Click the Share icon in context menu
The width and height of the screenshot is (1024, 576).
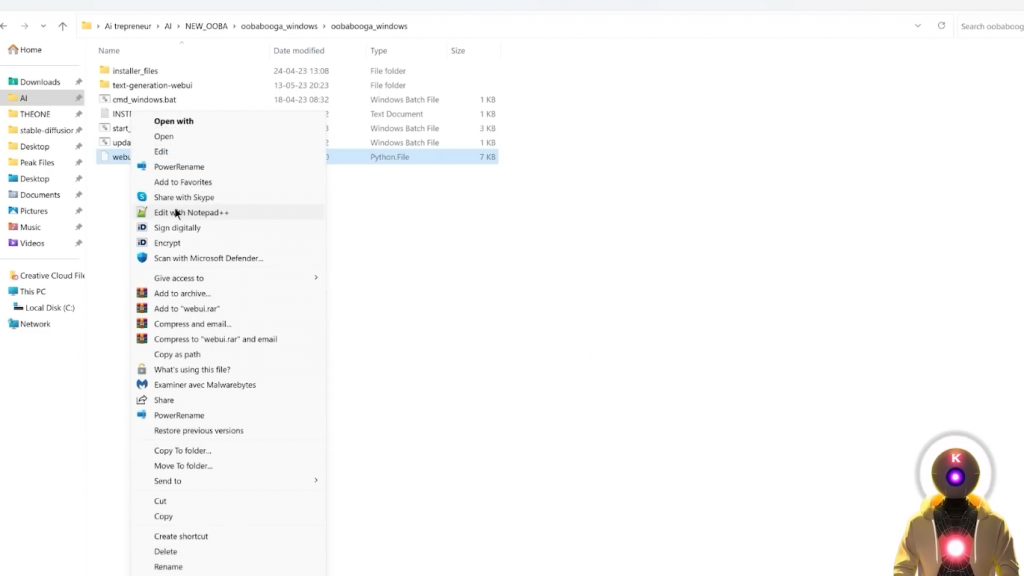pos(142,400)
